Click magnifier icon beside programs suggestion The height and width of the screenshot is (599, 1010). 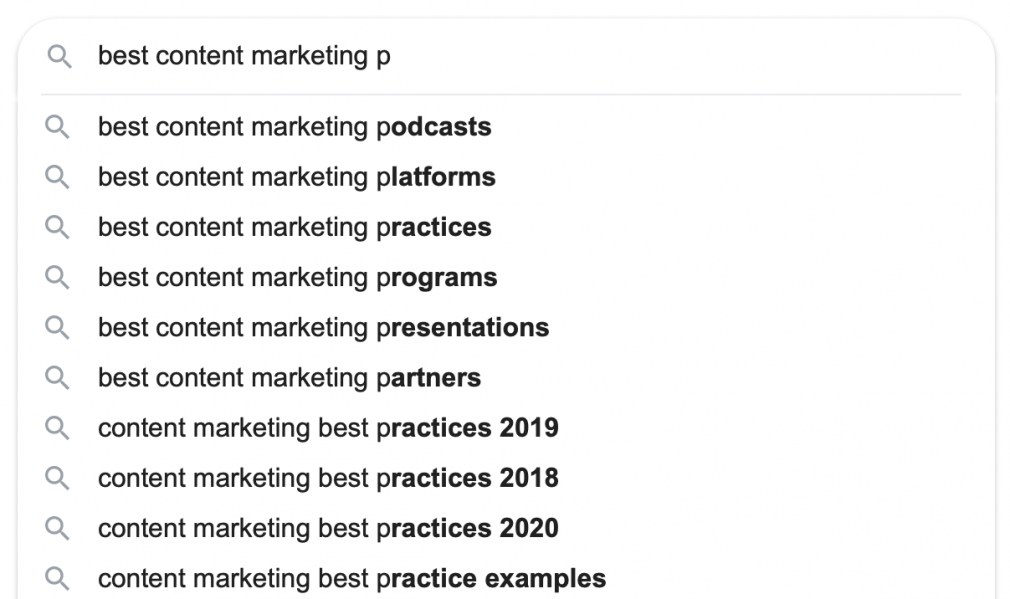(x=57, y=278)
